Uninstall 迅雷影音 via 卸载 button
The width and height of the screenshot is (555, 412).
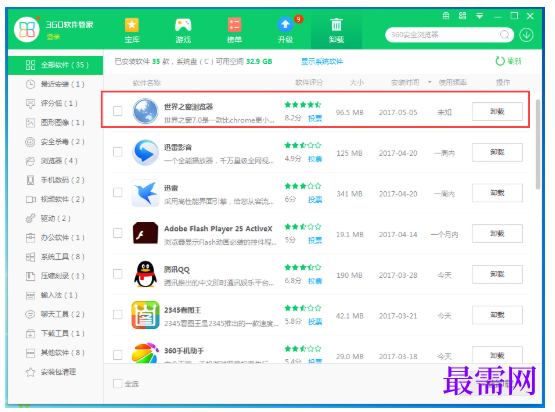(497, 152)
